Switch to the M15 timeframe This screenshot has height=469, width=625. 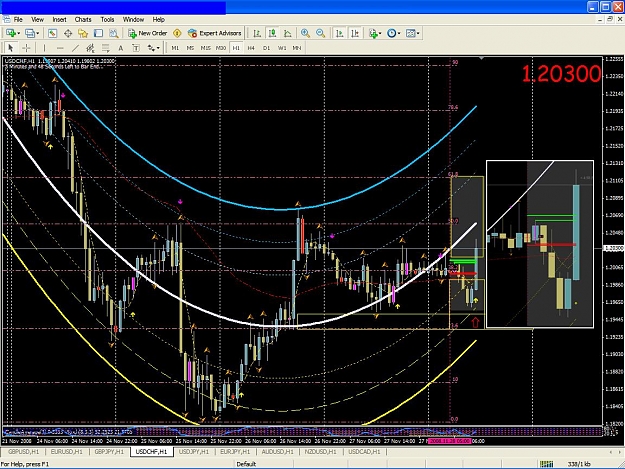click(x=205, y=48)
